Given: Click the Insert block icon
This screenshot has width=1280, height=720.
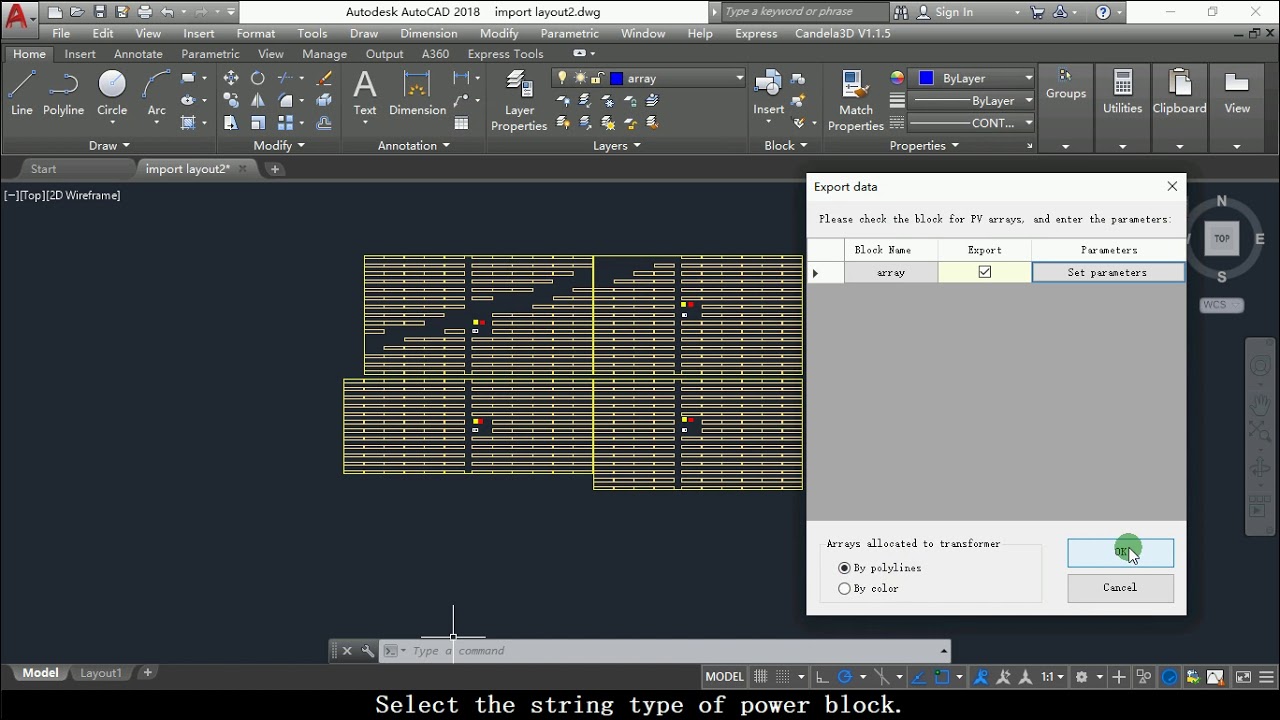Looking at the screenshot, I should 768,93.
